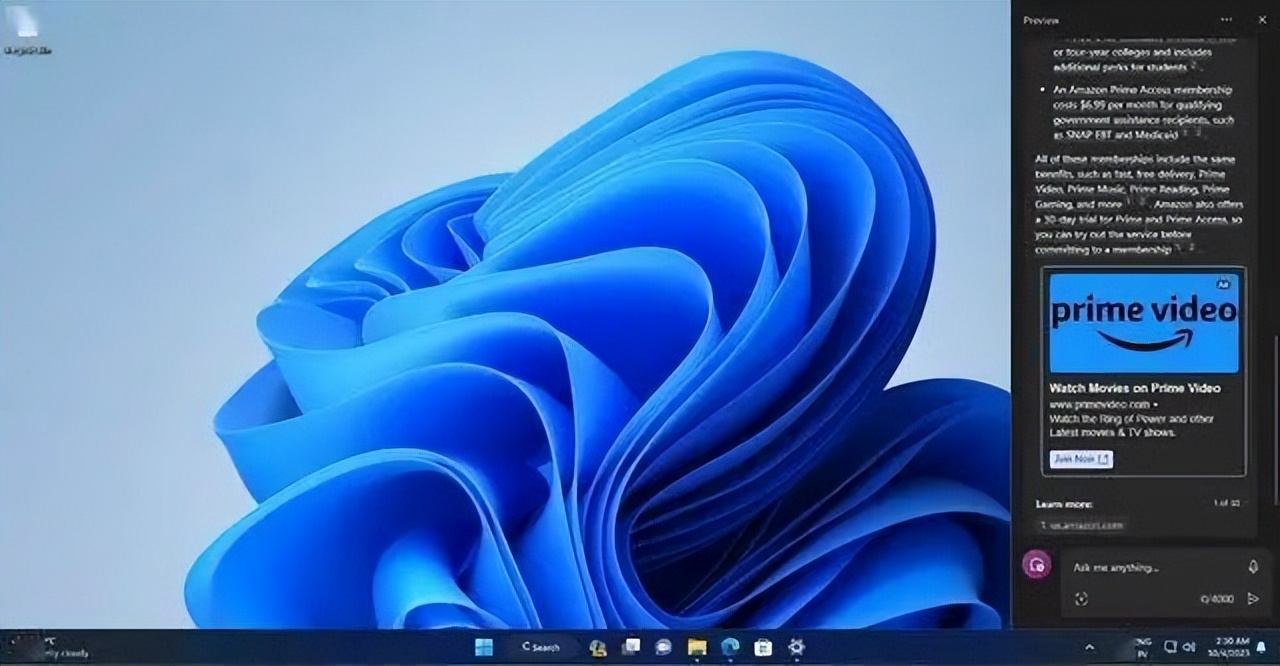Close the Copilot Preview panel
This screenshot has height=666, width=1280.
coord(1262,20)
